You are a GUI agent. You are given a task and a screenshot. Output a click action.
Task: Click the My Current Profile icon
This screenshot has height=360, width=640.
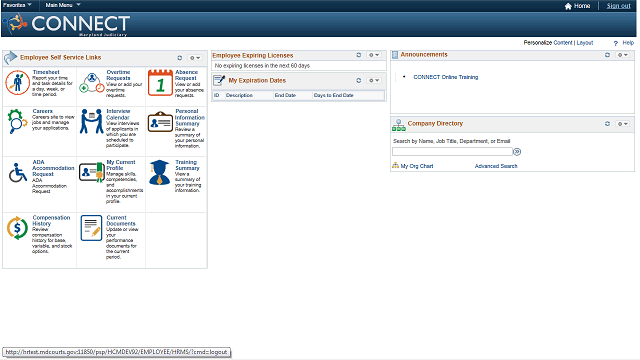(x=92, y=172)
